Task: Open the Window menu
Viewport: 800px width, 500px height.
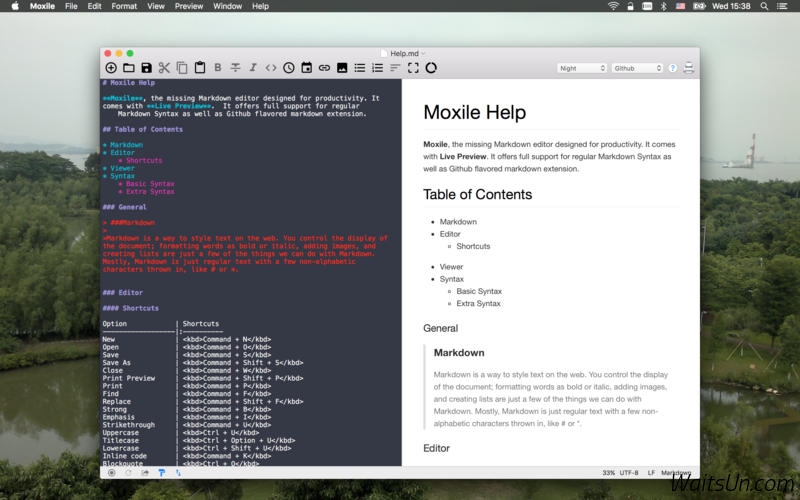Action: point(228,6)
